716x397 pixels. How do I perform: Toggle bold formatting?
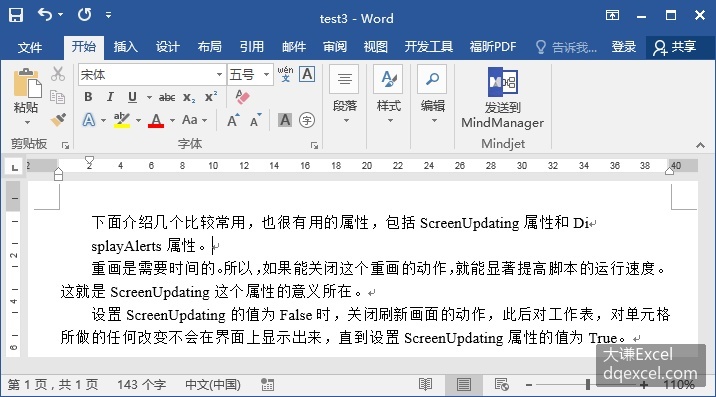(x=89, y=96)
